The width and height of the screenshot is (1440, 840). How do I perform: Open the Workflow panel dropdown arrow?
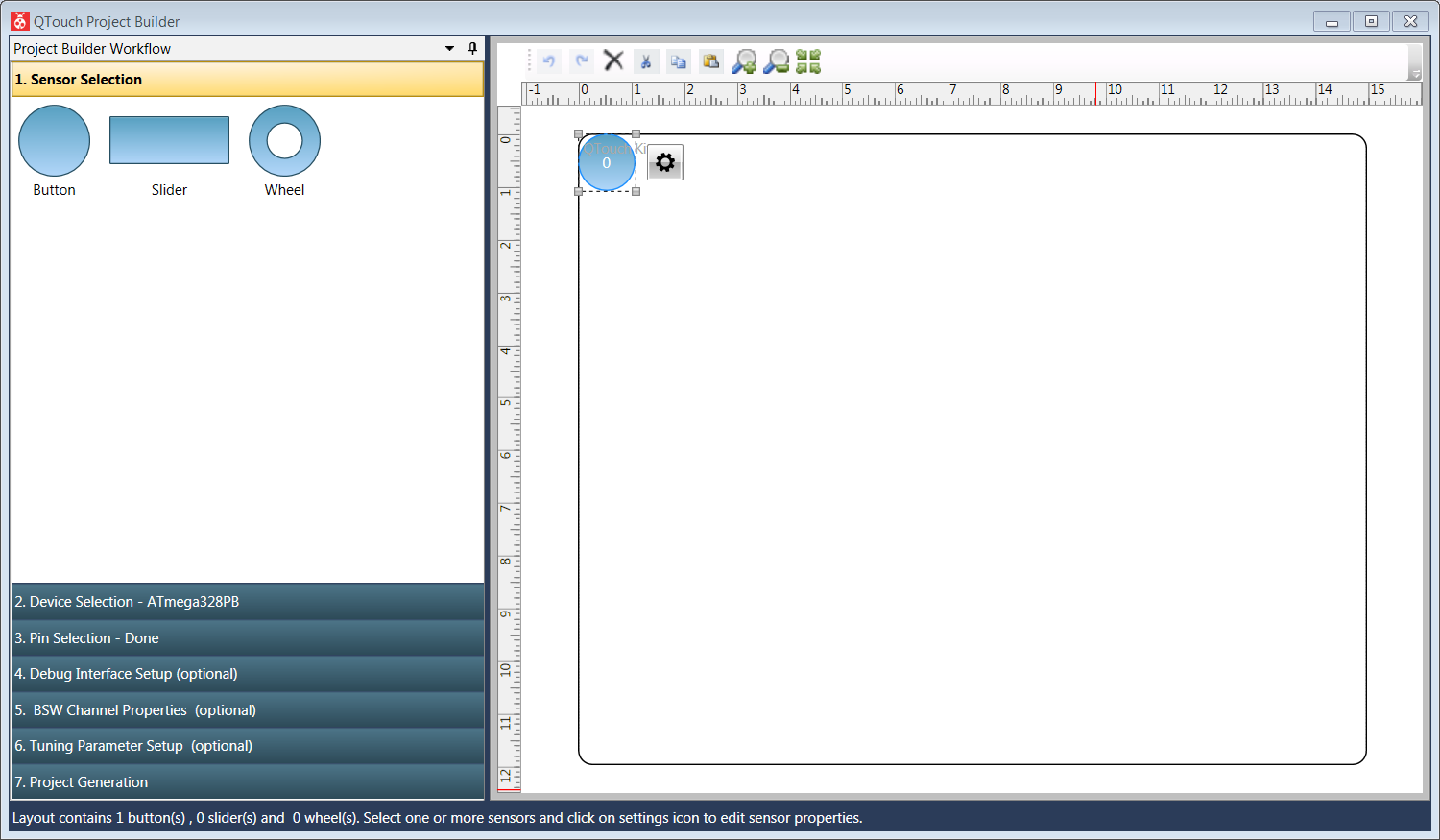click(x=449, y=48)
